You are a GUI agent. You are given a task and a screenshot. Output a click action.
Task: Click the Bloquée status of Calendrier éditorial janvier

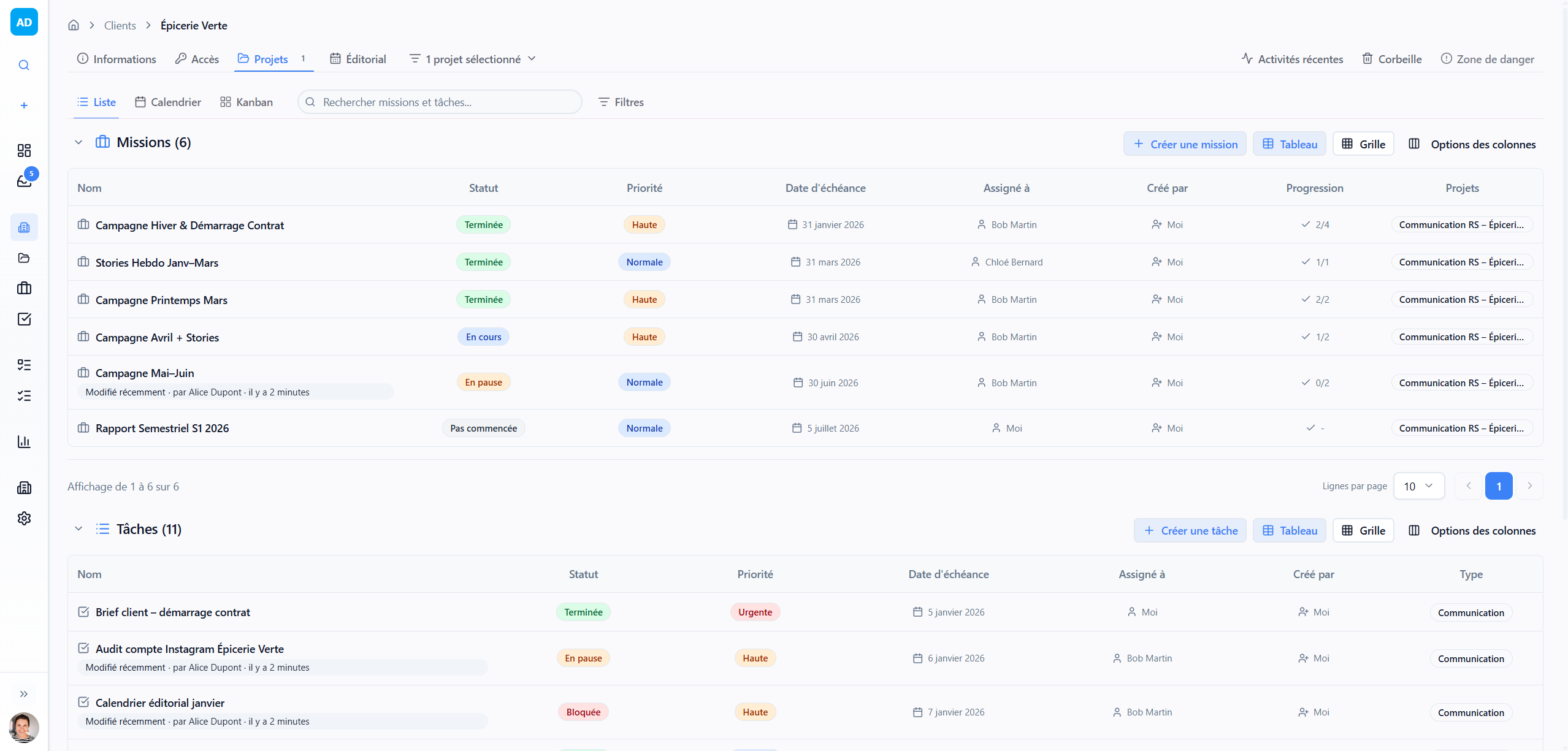pos(583,712)
